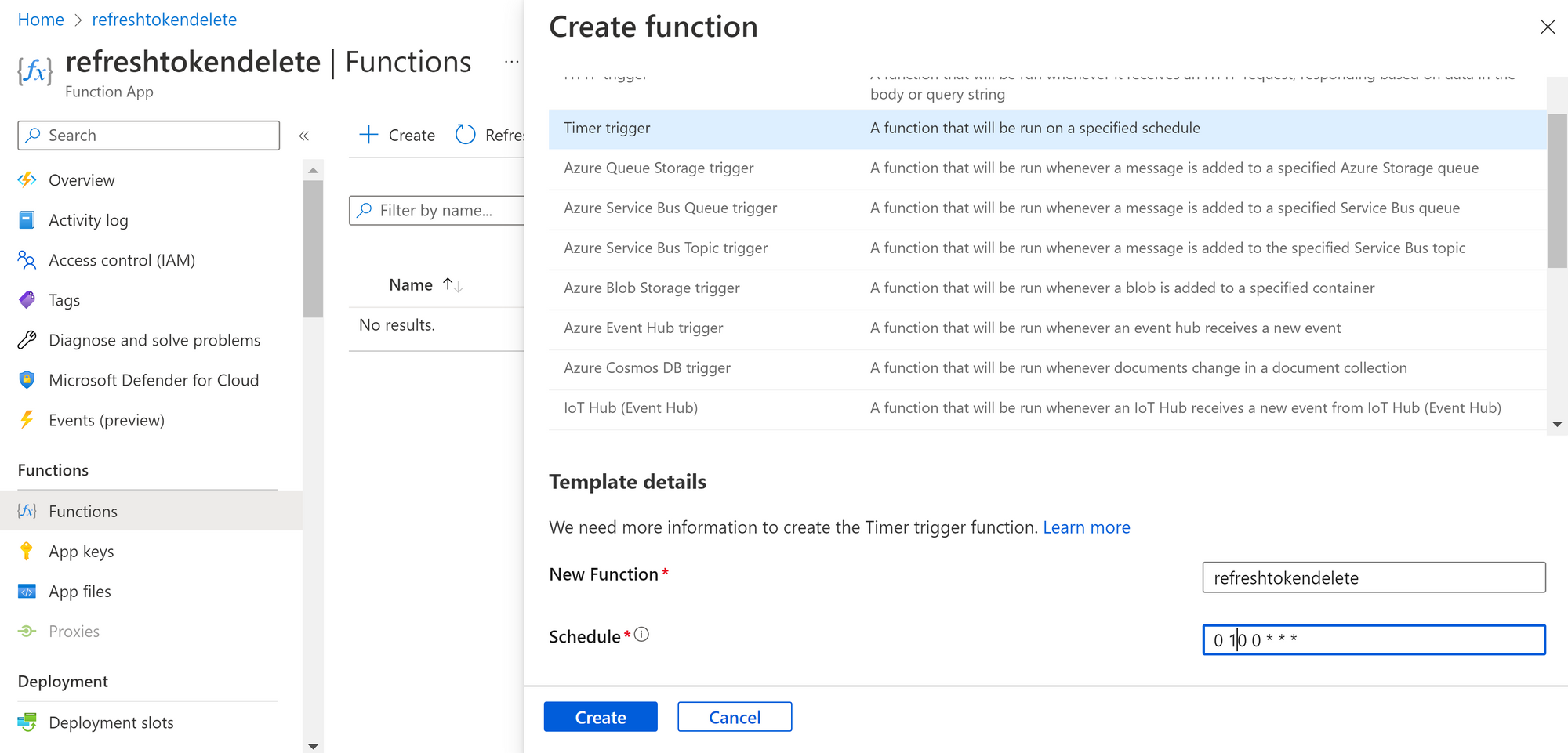The width and height of the screenshot is (1568, 753).
Task: Click the template list scrollbar thumb
Action: click(x=1557, y=191)
